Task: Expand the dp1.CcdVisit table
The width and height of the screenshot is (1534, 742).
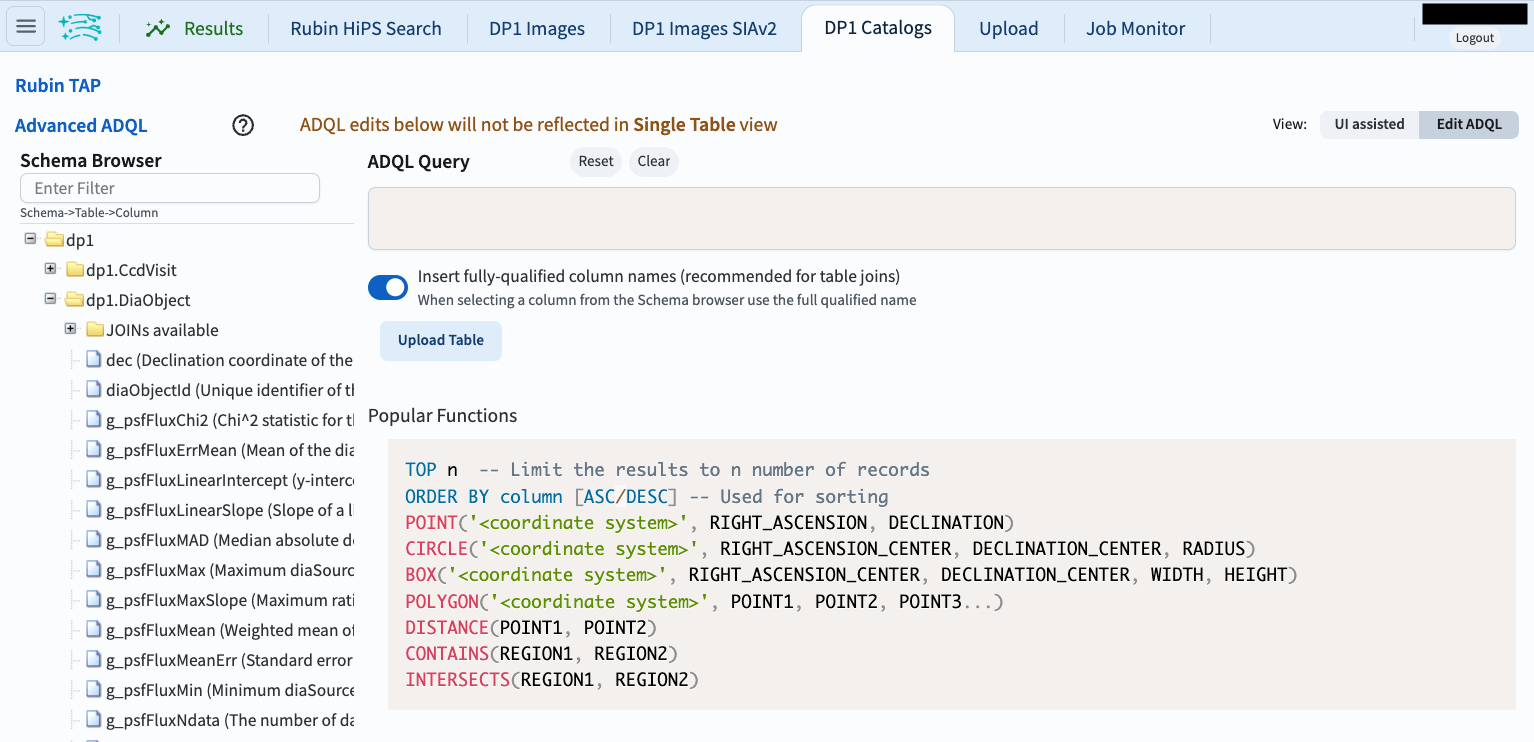Action: point(50,269)
